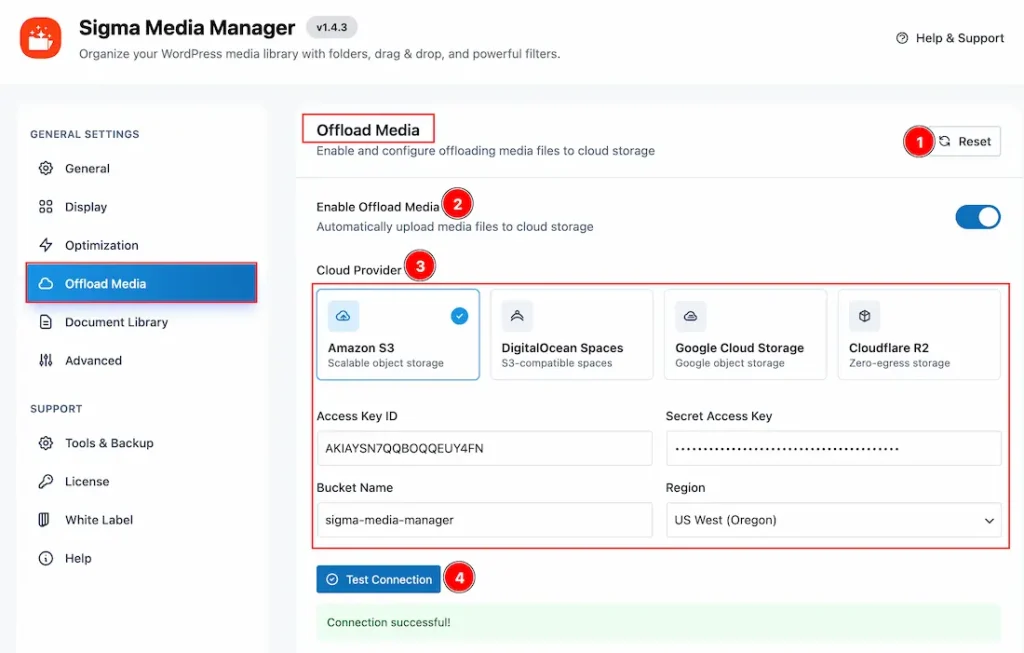This screenshot has height=653, width=1024.
Task: Click 'Automatically upload media files to cloud storage' text
Action: 455,227
